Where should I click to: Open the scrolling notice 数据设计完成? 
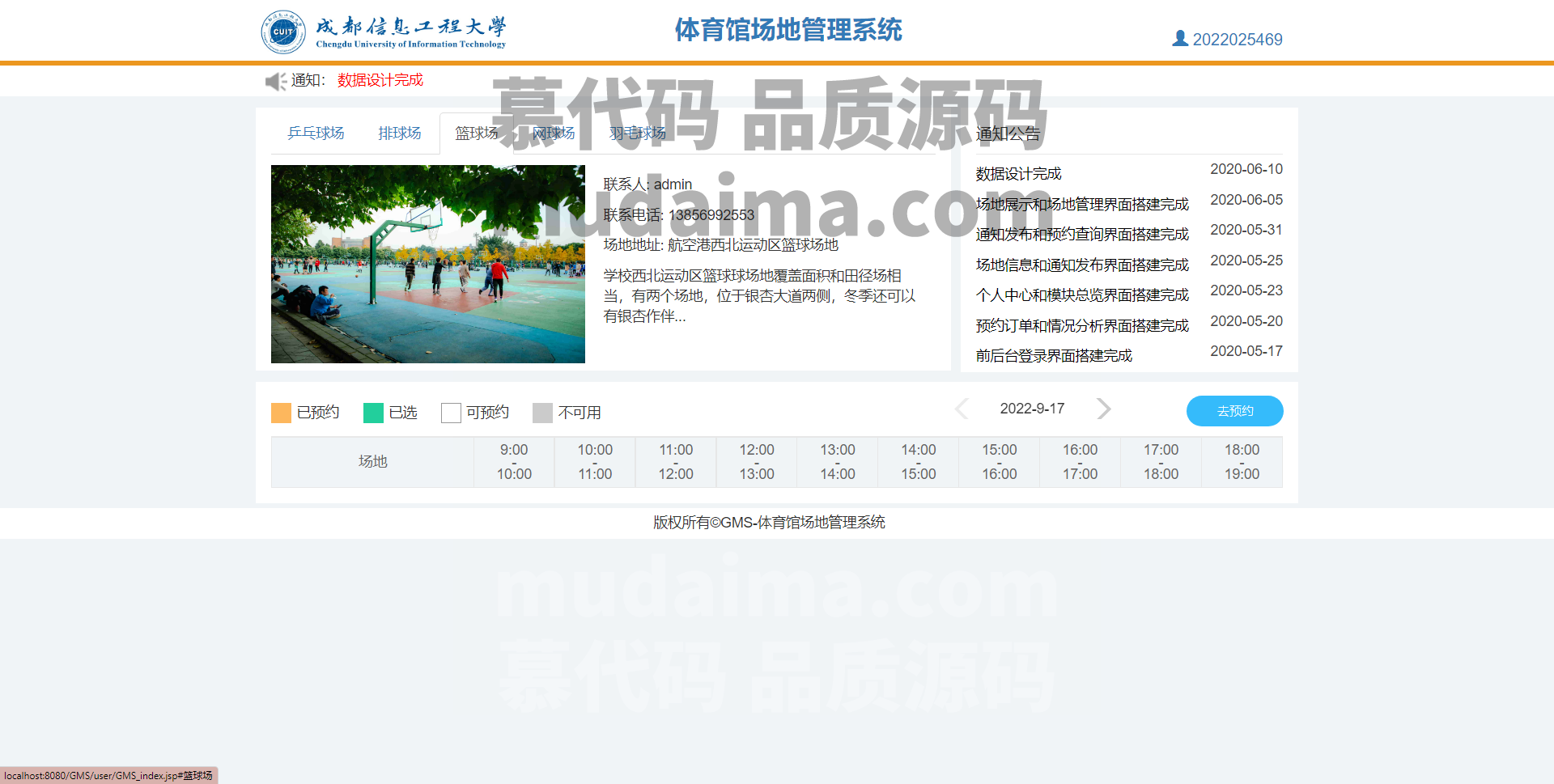coord(380,80)
